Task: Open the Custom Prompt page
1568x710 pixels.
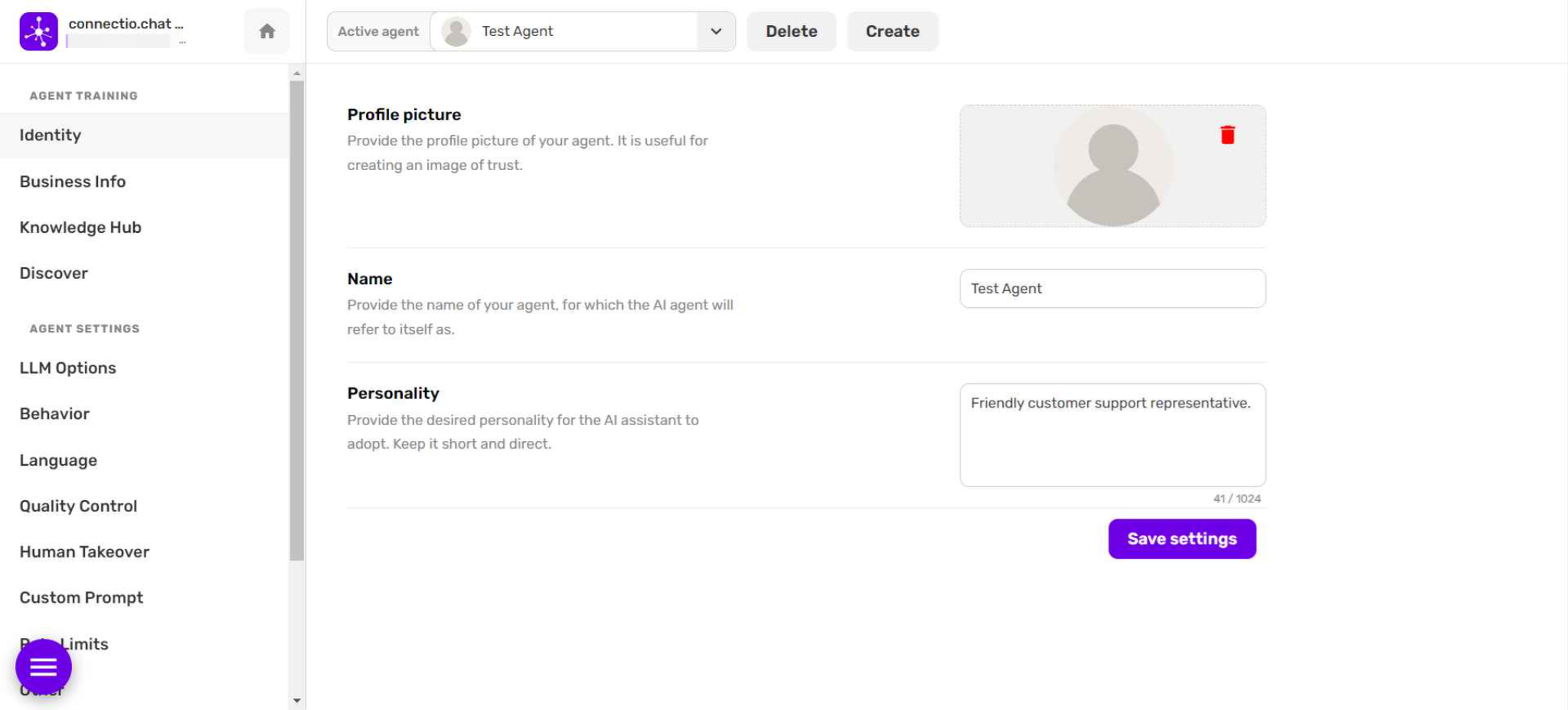Action: click(81, 597)
